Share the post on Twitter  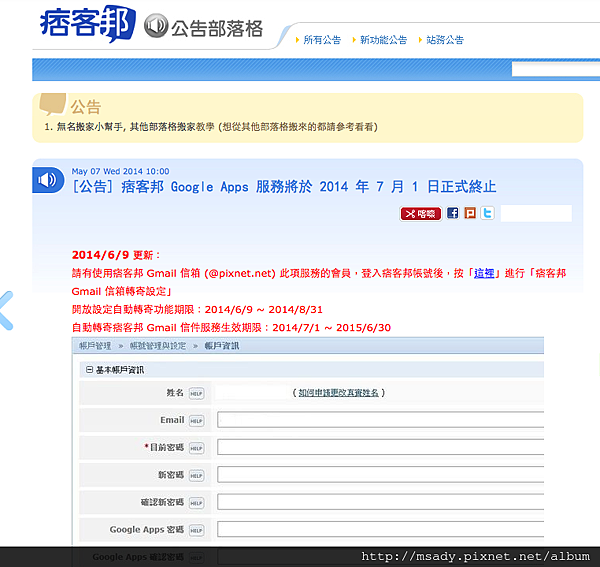(488, 213)
